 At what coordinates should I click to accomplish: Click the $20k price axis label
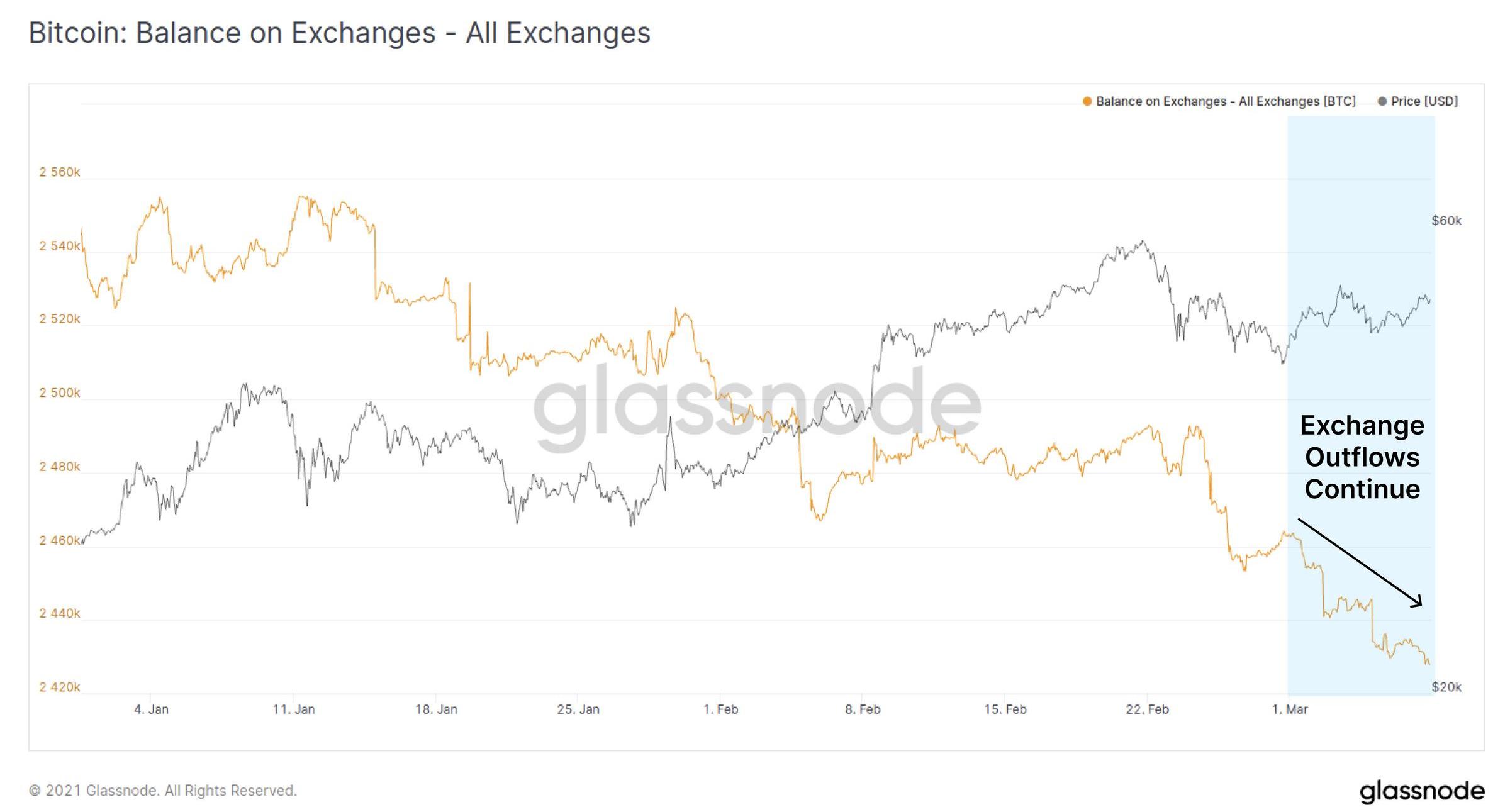tap(1446, 687)
